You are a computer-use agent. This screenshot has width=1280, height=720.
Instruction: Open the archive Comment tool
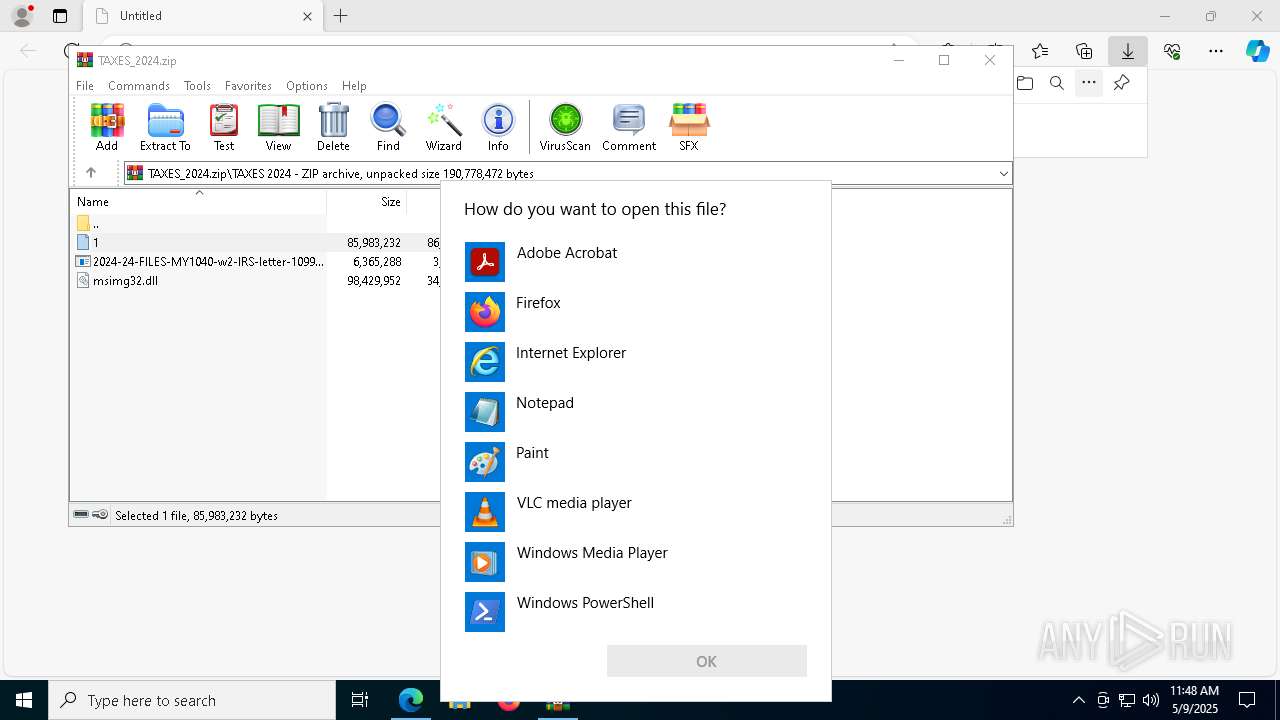coord(629,127)
